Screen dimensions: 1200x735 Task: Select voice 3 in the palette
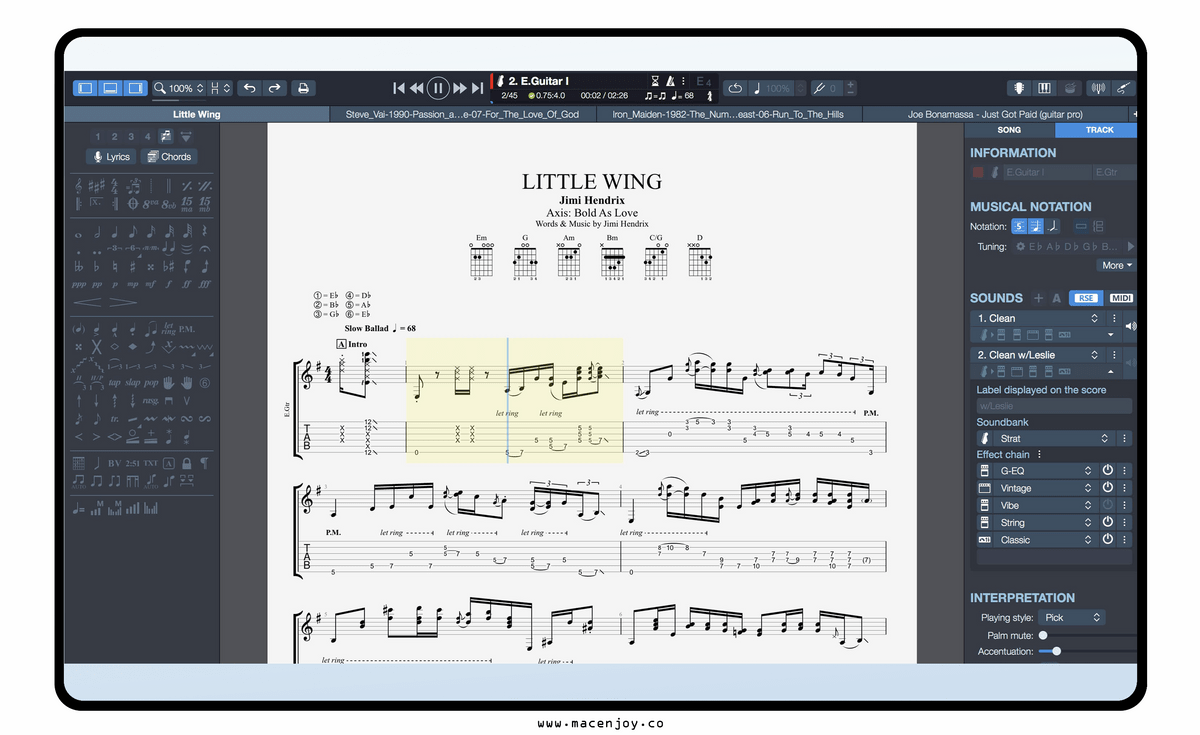pos(130,136)
